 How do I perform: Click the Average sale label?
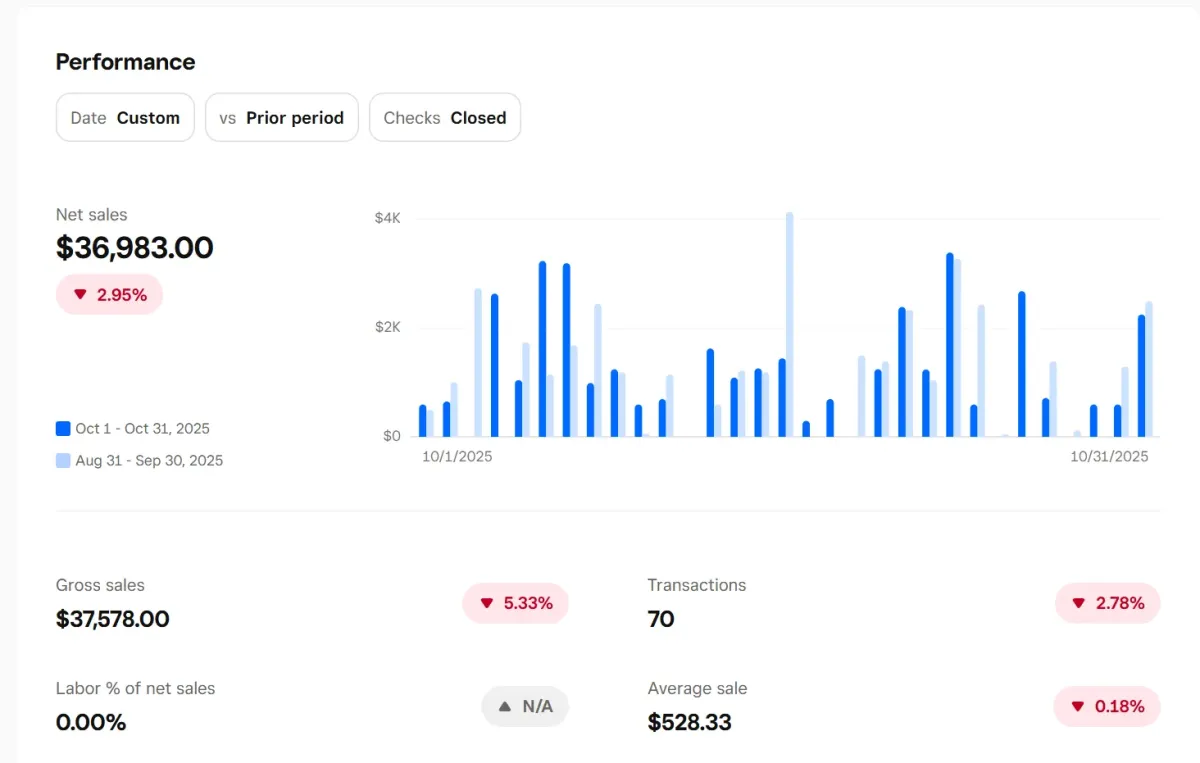[x=698, y=688]
